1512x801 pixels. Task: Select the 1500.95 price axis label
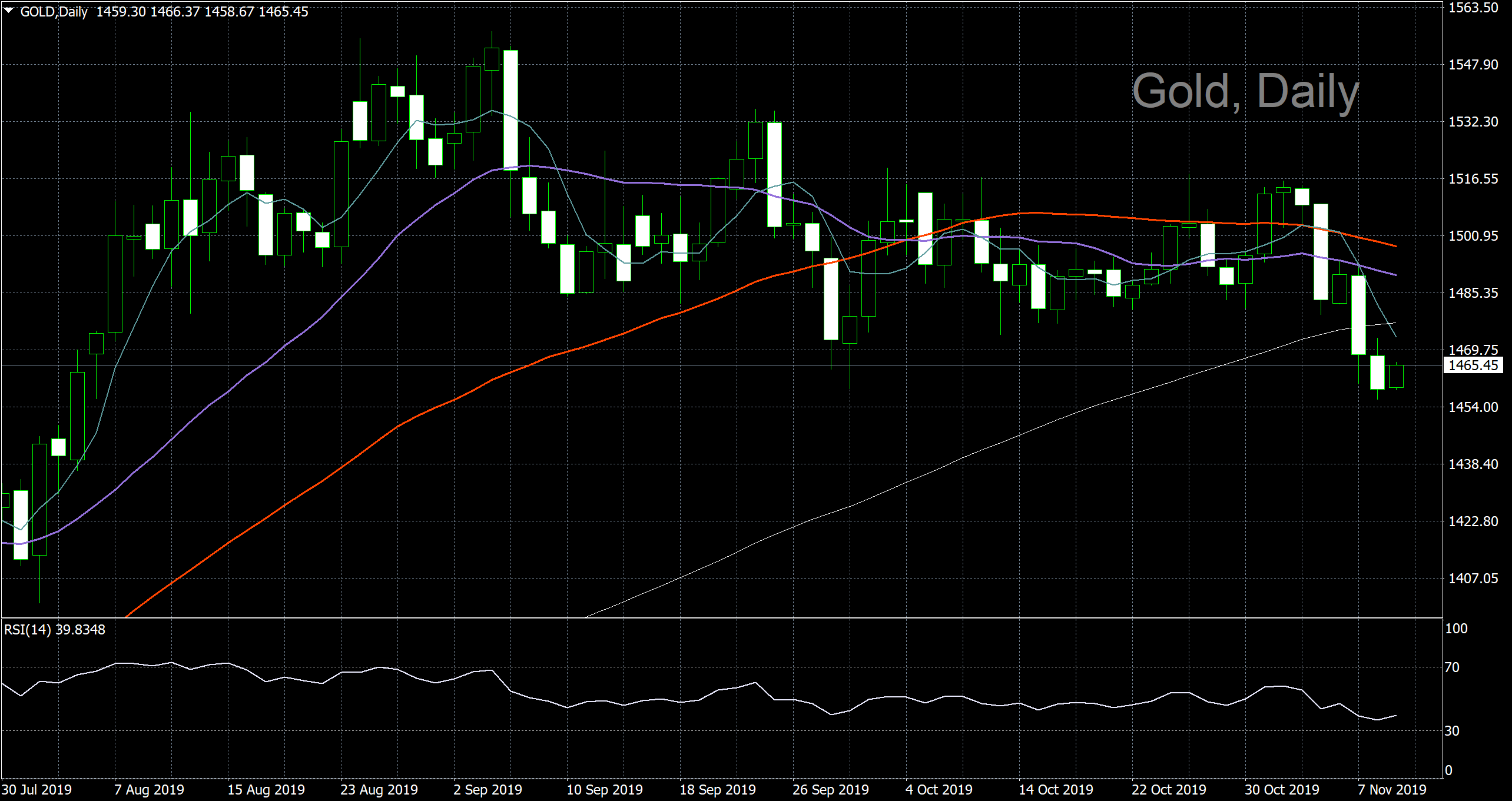(1473, 236)
